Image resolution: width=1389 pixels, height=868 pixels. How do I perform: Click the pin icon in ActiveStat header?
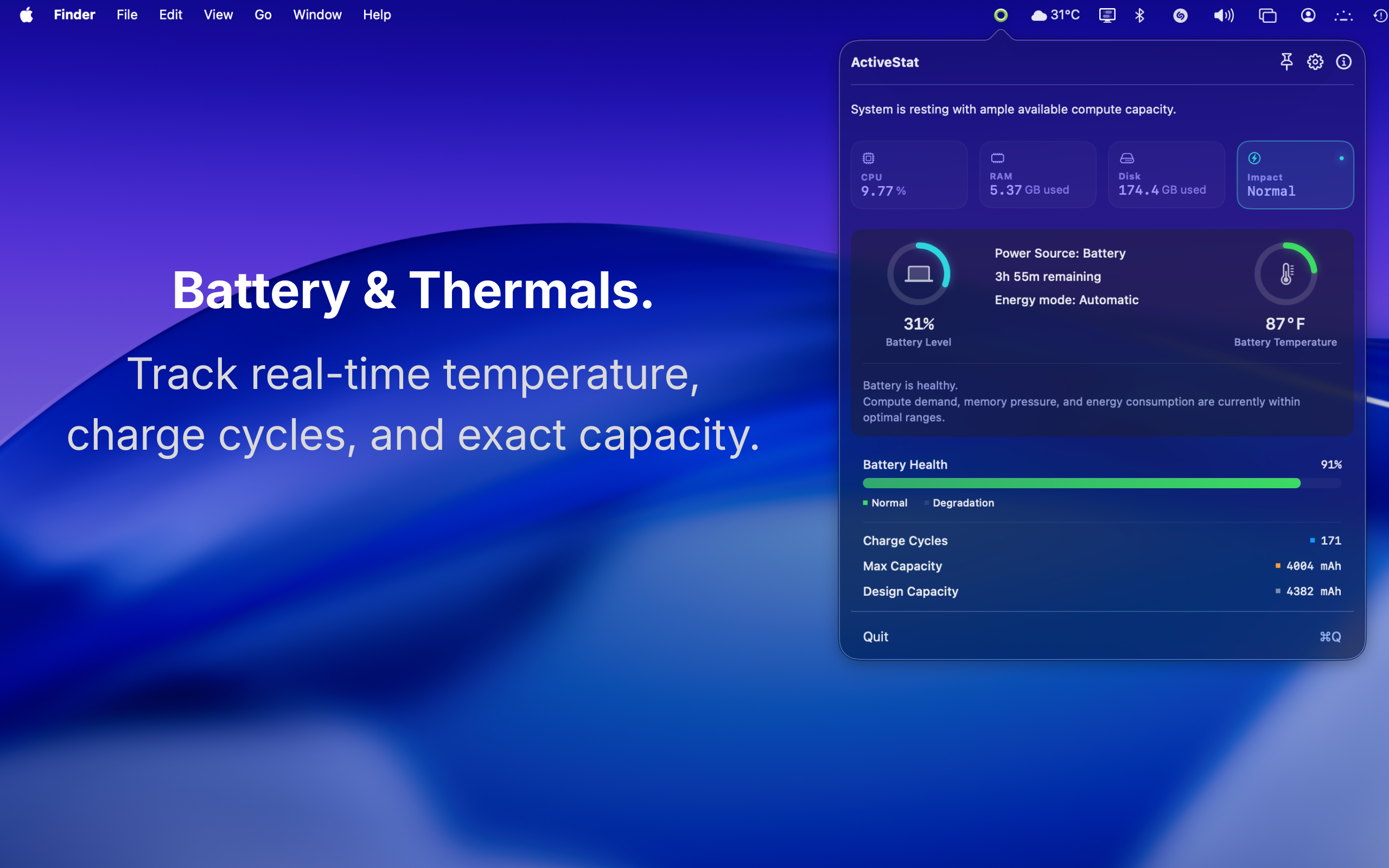click(x=1288, y=61)
